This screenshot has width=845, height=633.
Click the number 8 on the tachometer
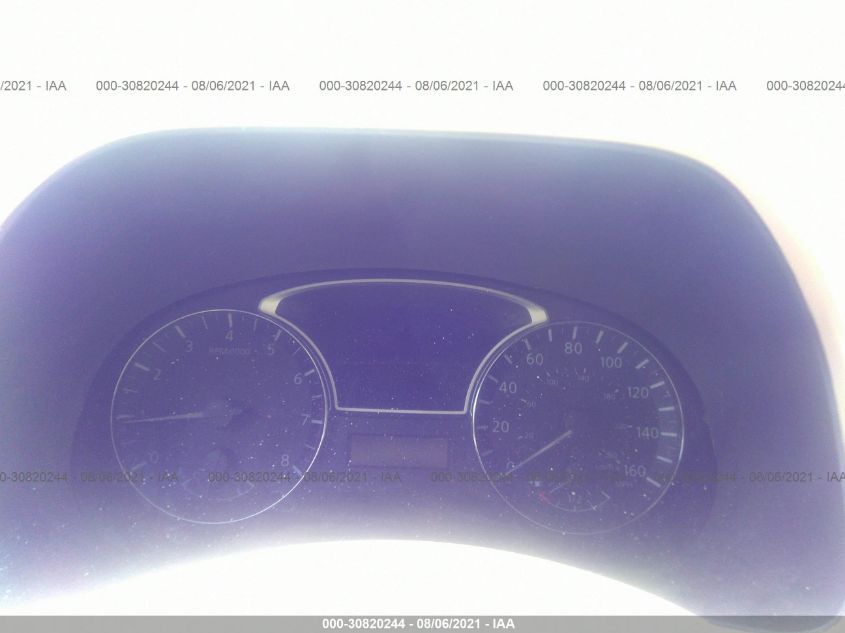pyautogui.click(x=285, y=460)
